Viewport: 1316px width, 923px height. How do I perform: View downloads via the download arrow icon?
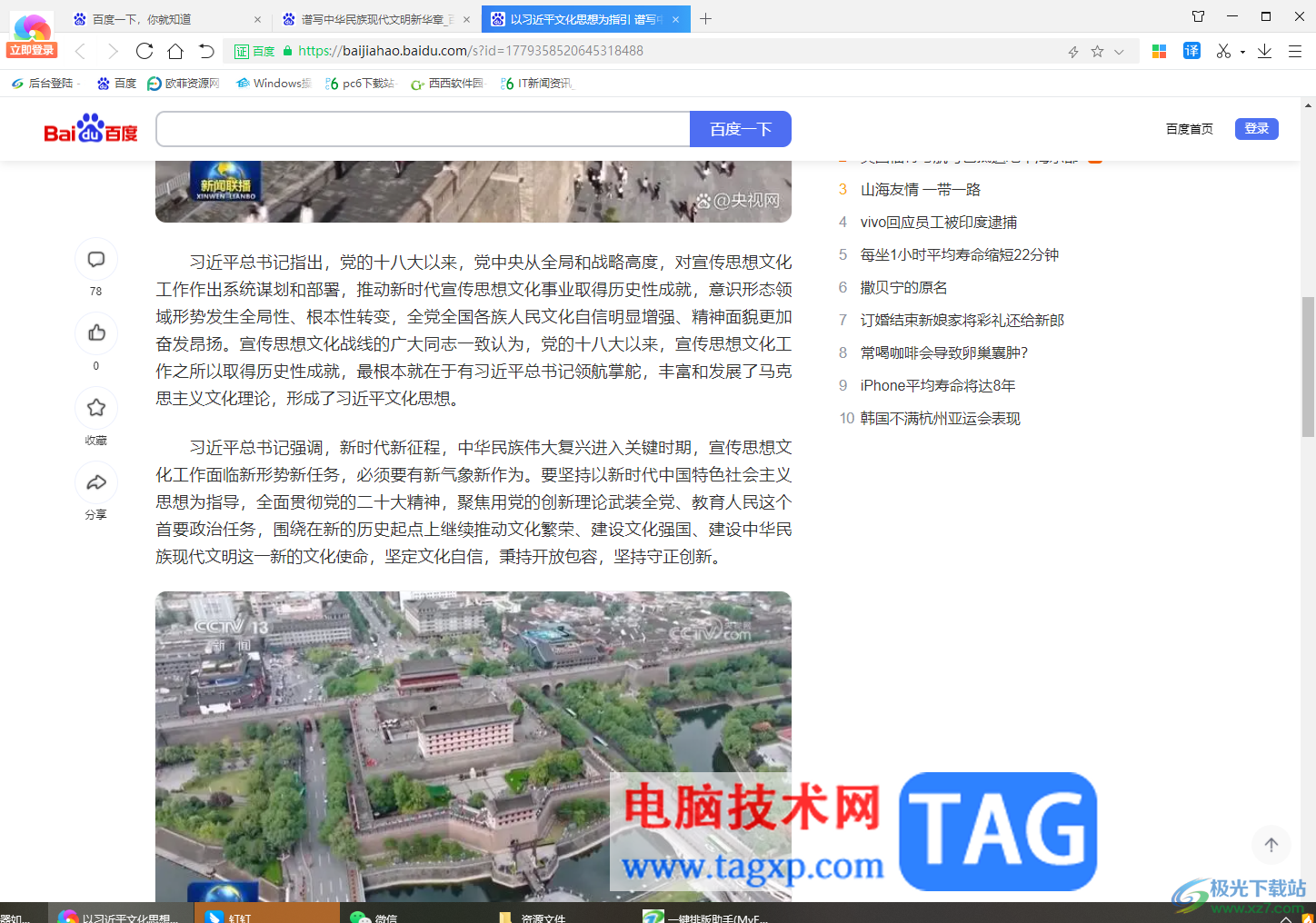[x=1264, y=51]
